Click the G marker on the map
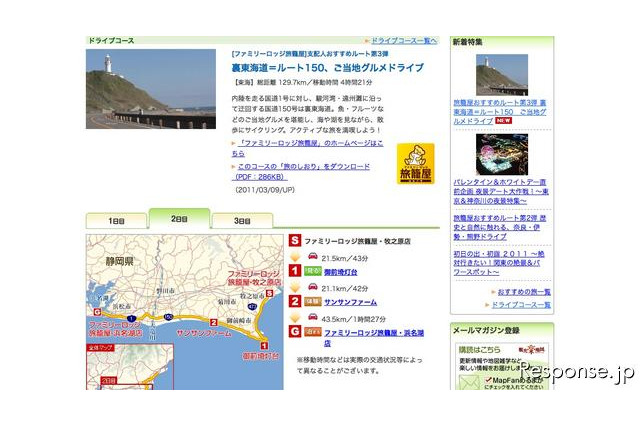 97,312
